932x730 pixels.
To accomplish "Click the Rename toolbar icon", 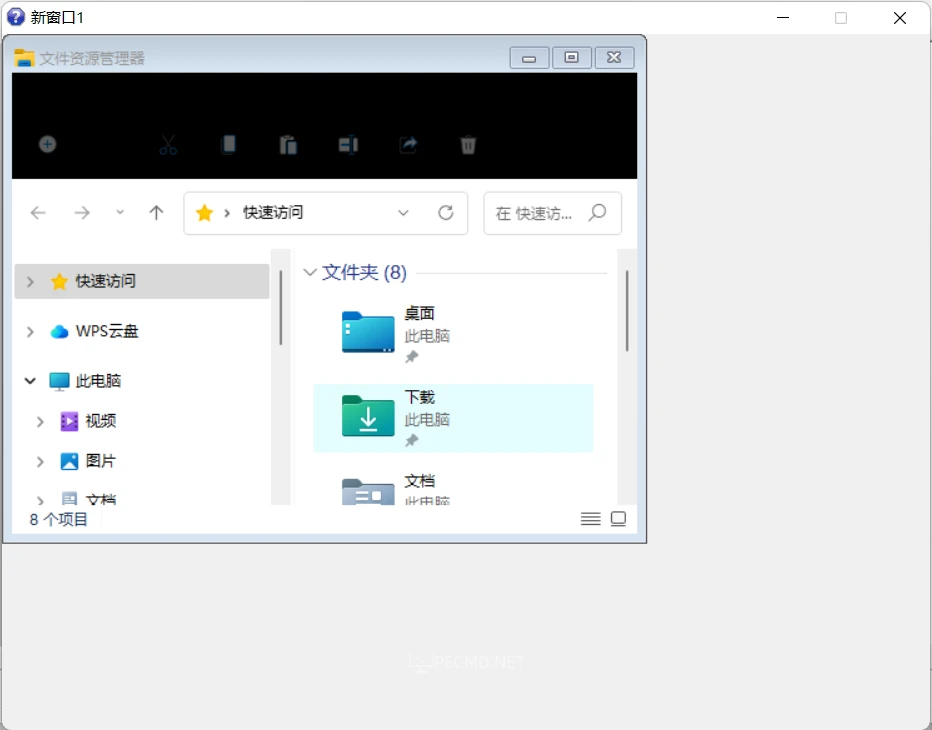I will pos(348,144).
